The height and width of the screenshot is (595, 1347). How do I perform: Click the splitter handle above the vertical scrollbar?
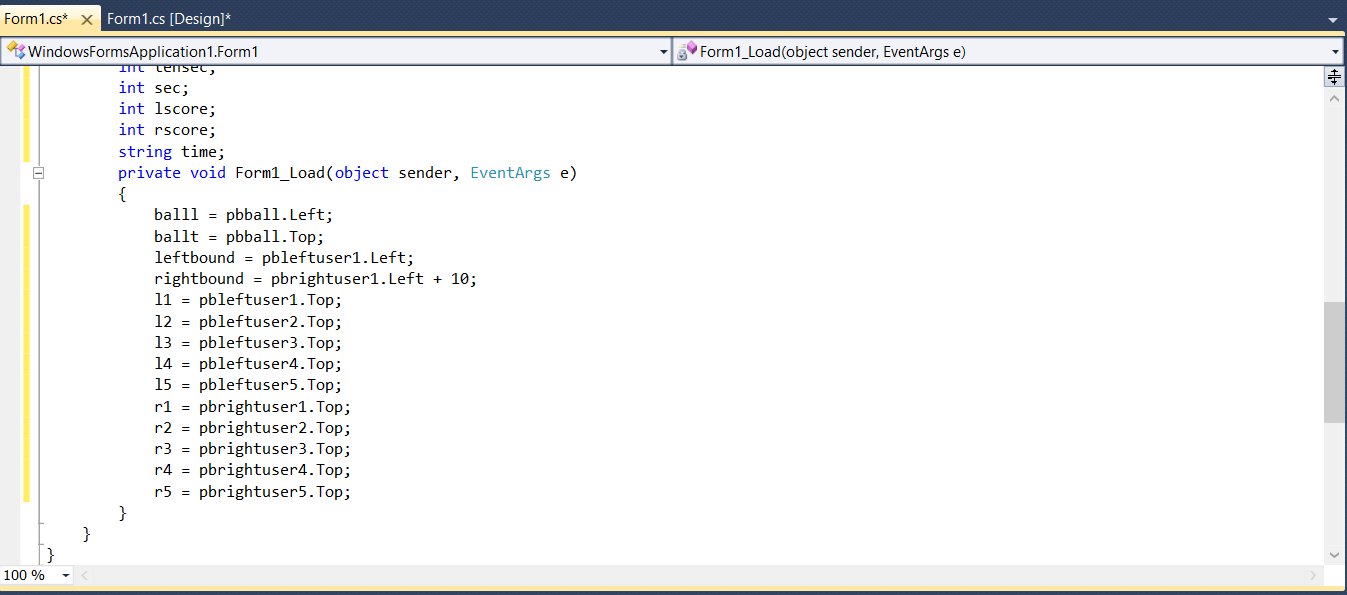pyautogui.click(x=1334, y=75)
